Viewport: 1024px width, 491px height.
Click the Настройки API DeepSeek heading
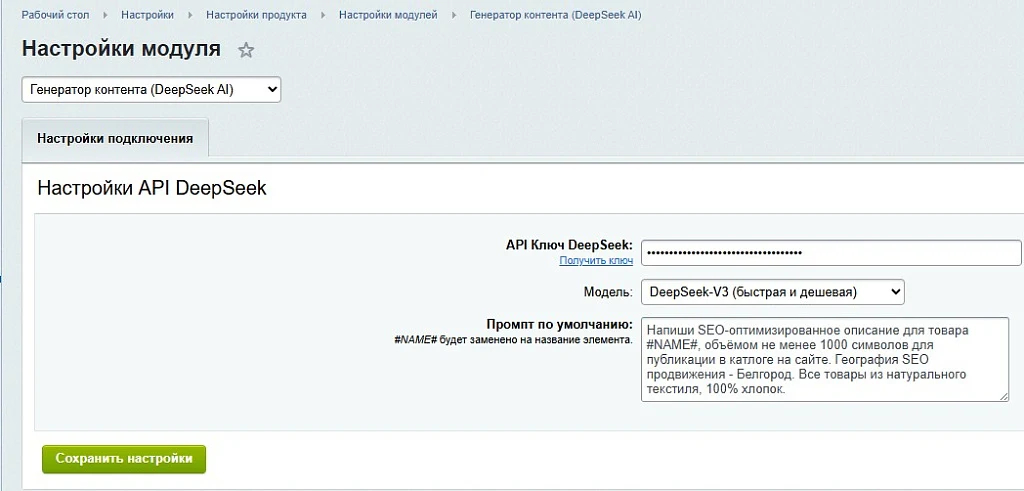(152, 188)
